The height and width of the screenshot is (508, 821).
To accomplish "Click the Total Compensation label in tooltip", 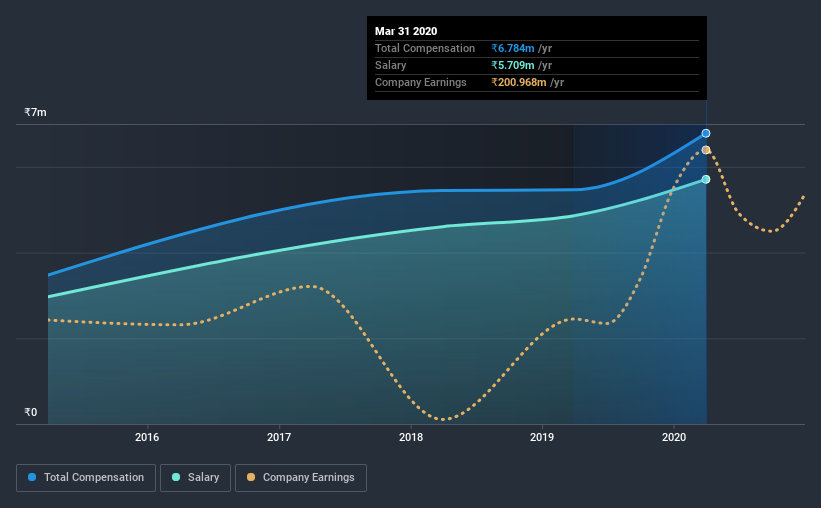I will click(425, 48).
